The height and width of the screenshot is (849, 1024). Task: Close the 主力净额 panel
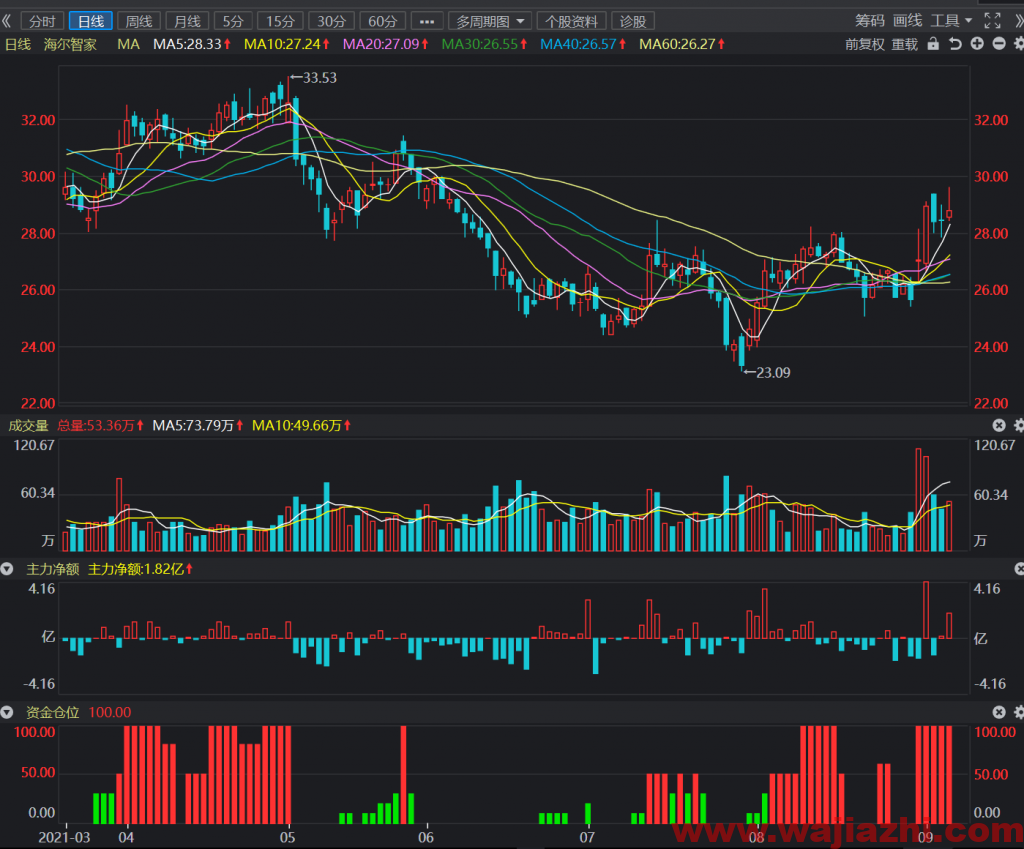click(1019, 569)
